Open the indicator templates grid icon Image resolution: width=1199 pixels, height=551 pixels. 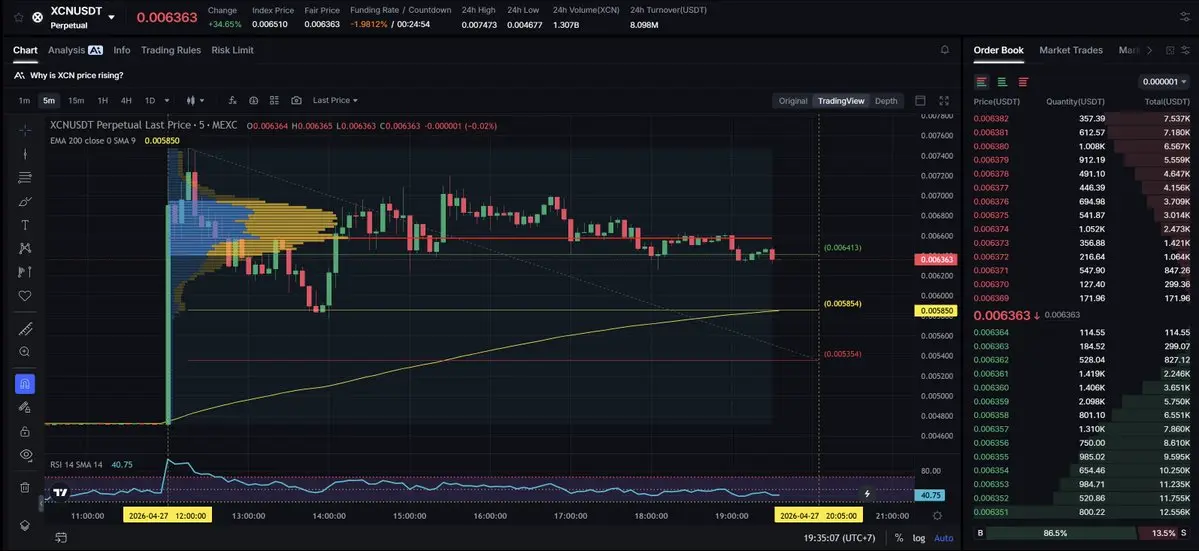click(275, 100)
